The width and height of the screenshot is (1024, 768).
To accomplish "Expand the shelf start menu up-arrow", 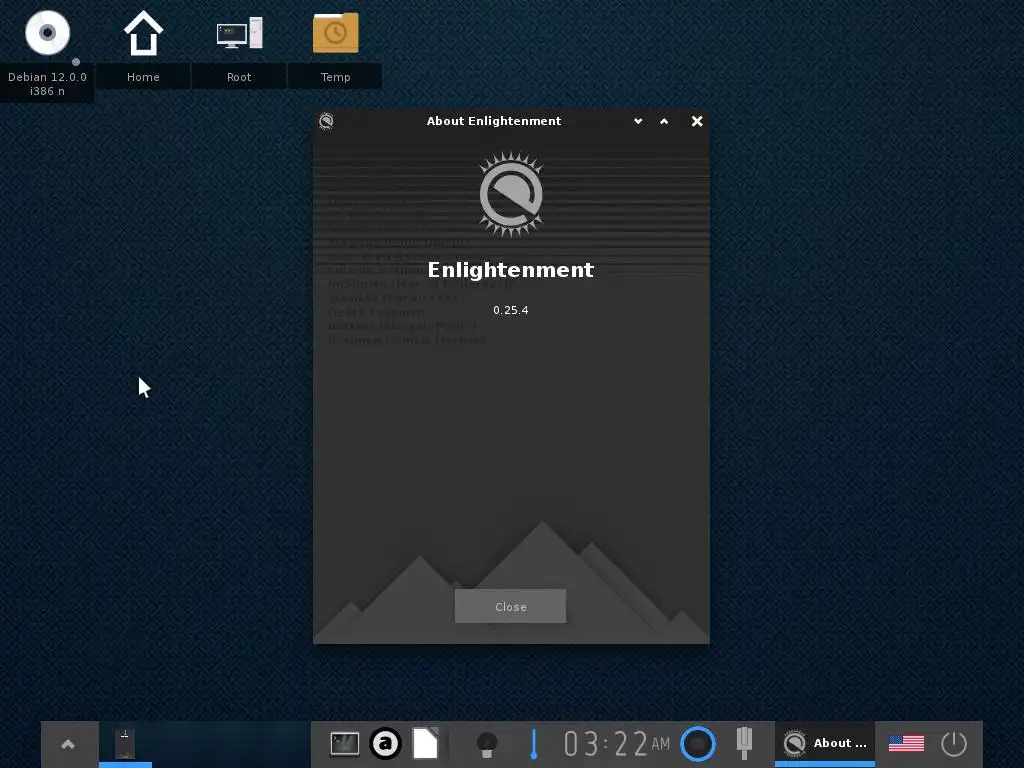I will pos(68,744).
